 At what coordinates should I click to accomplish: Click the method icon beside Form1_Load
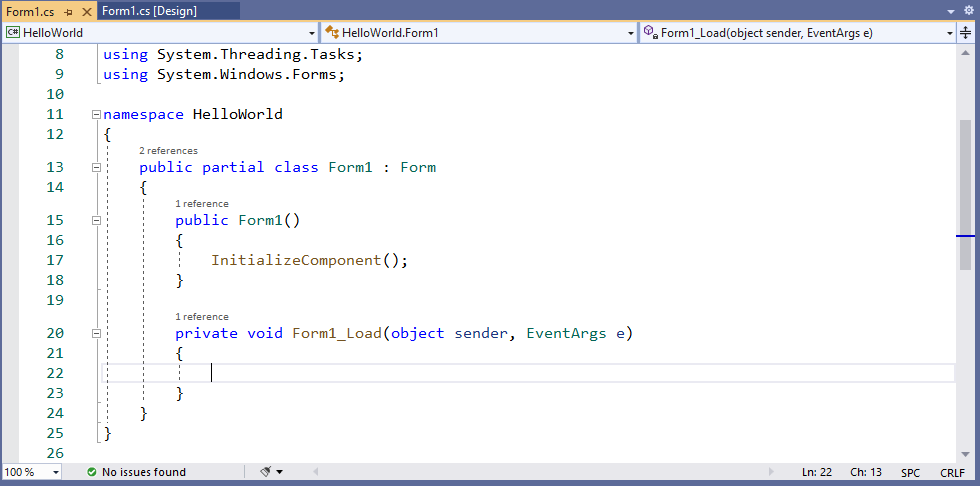651,32
